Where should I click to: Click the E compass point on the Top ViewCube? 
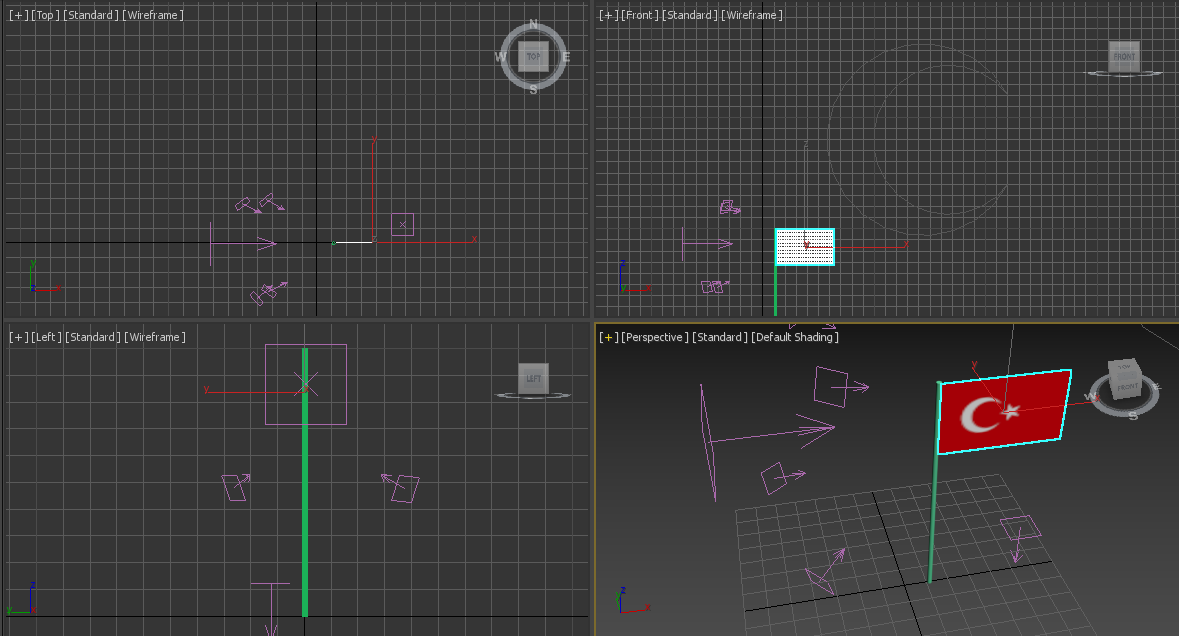pos(566,56)
